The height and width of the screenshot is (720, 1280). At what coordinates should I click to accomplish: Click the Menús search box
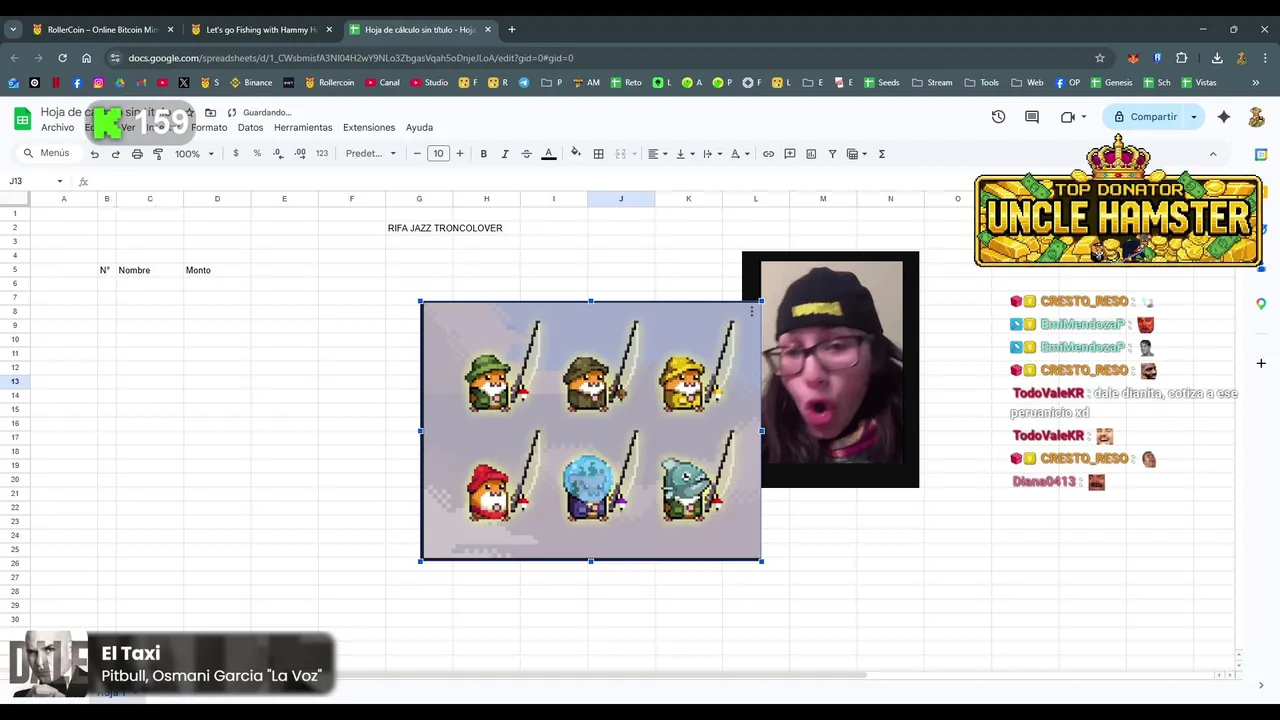point(49,153)
